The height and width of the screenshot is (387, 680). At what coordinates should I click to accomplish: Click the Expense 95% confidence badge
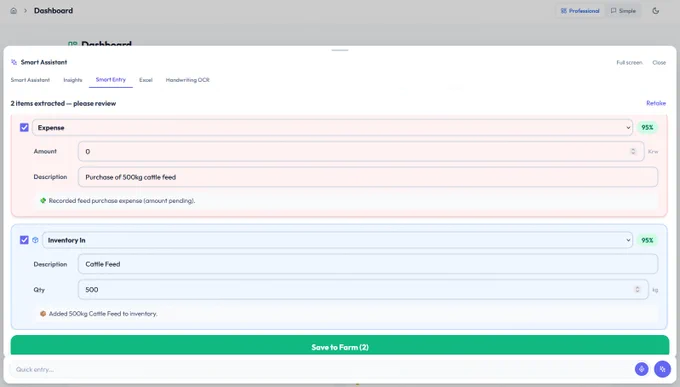[x=647, y=128]
